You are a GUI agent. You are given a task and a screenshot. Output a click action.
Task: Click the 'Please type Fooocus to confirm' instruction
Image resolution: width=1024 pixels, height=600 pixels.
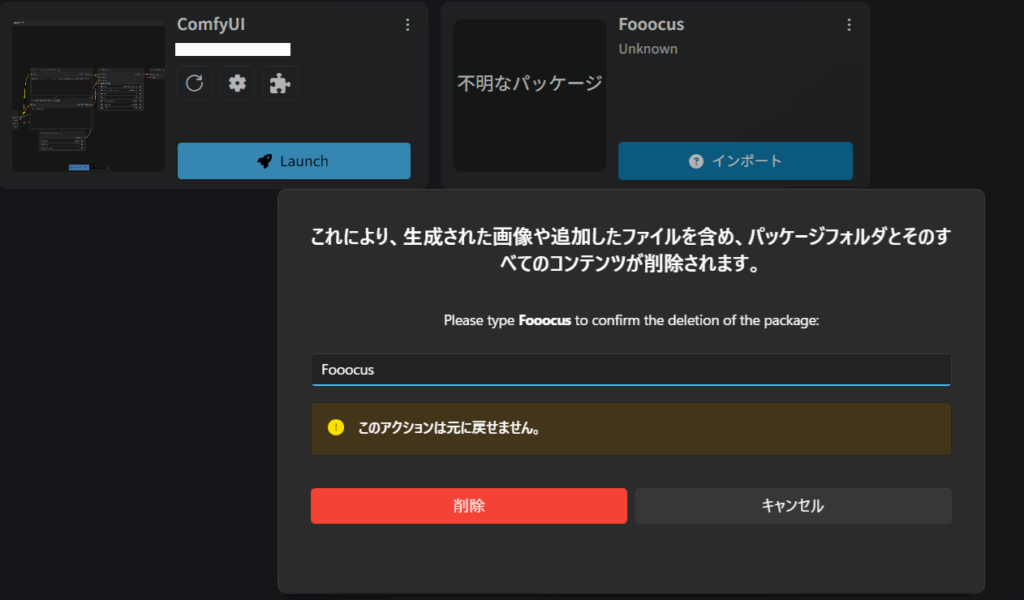(631, 321)
